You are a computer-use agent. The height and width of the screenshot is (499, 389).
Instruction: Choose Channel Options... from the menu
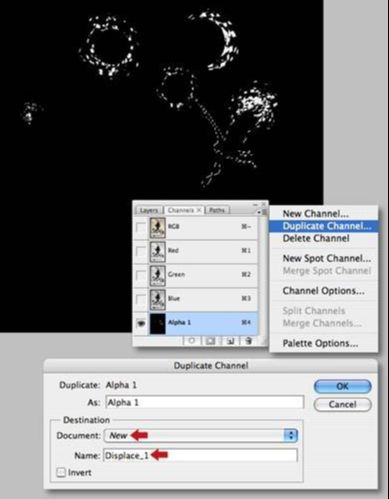click(x=323, y=291)
